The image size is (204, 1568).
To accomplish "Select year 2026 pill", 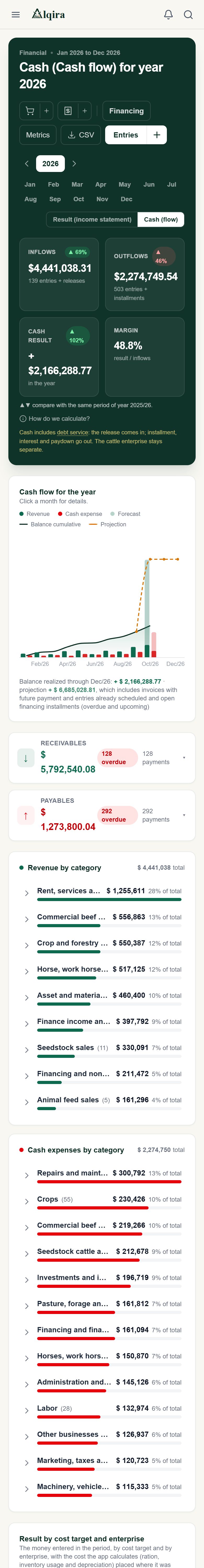I will click(x=50, y=164).
